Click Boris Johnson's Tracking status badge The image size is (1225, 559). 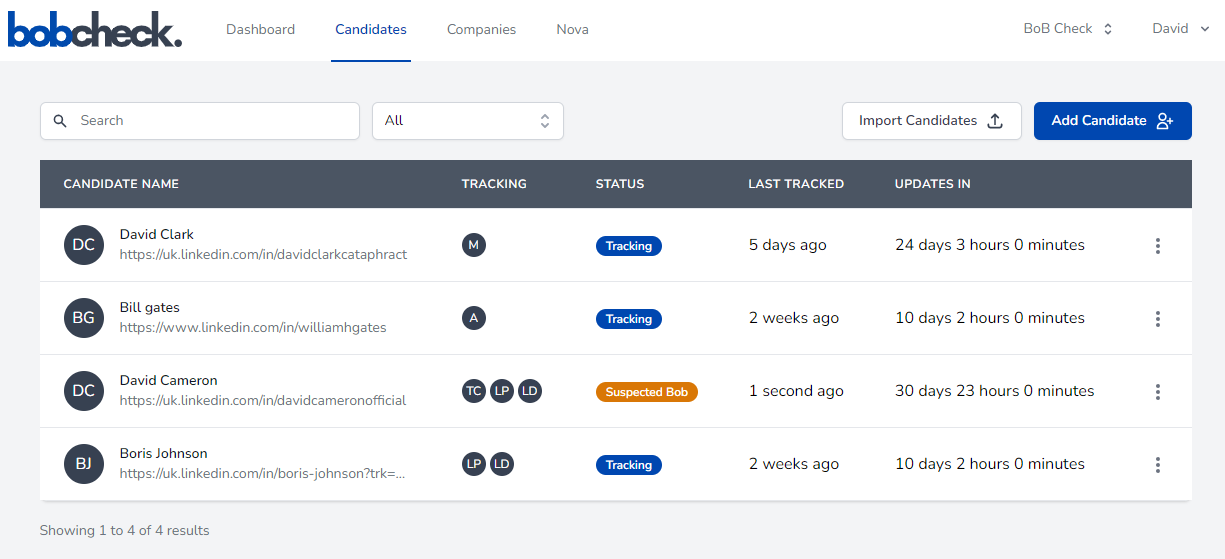pos(629,465)
